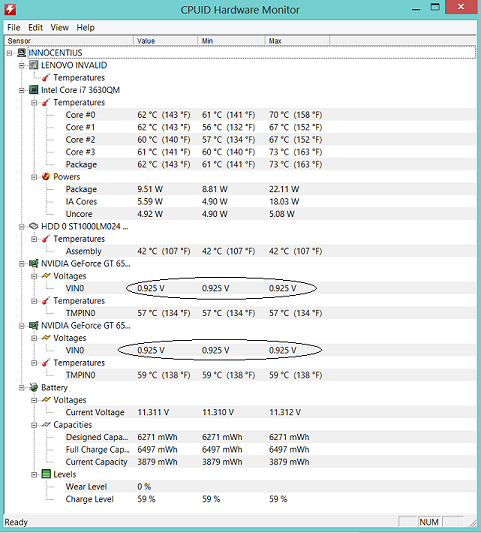Image resolution: width=481 pixels, height=533 pixels.
Task: Click Voltages icon under Battery
Action: (46, 400)
